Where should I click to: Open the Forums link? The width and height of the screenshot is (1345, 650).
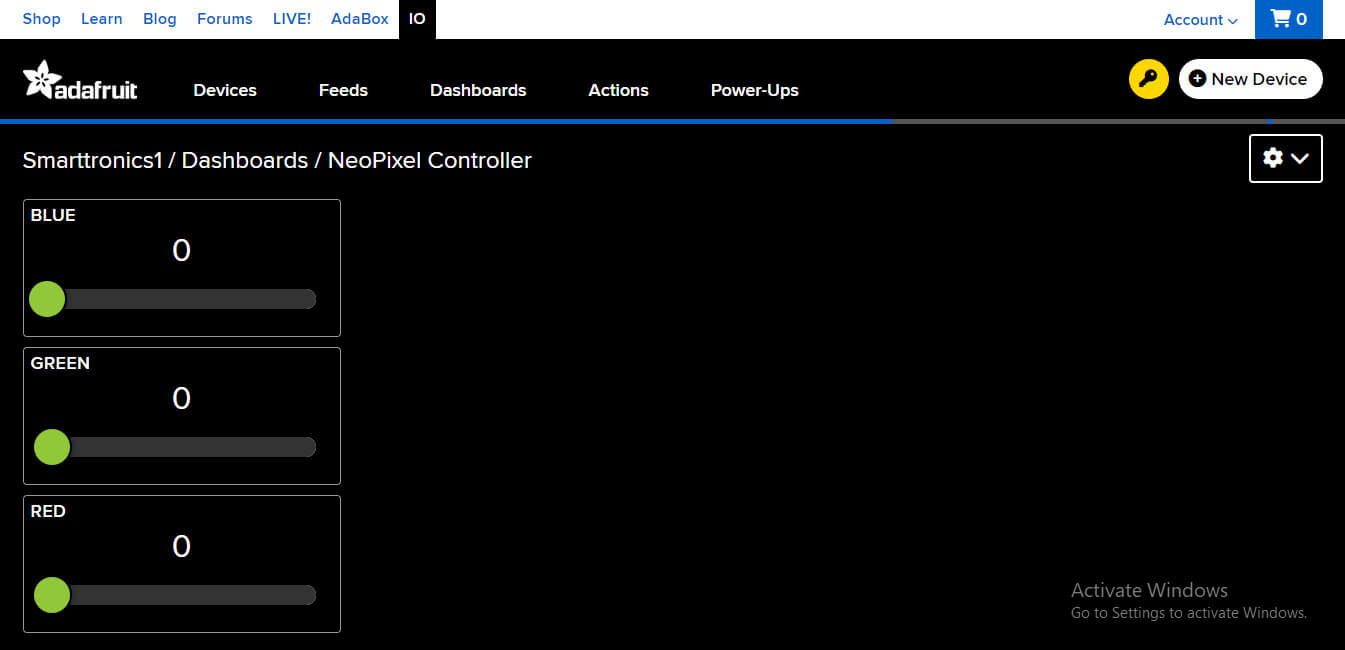tap(224, 19)
